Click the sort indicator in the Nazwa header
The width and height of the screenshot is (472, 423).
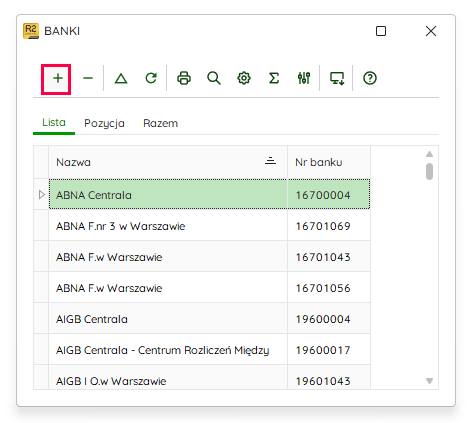click(270, 161)
